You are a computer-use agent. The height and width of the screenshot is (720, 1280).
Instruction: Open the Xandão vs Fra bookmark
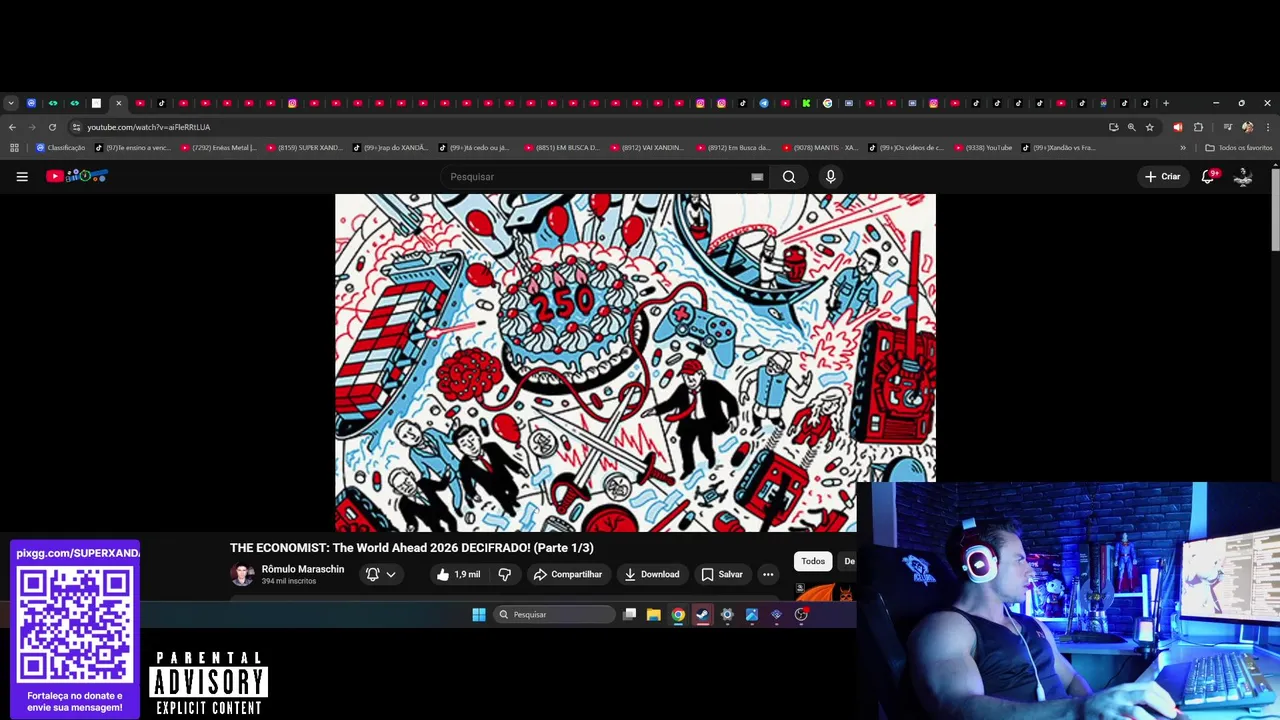pos(1059,148)
